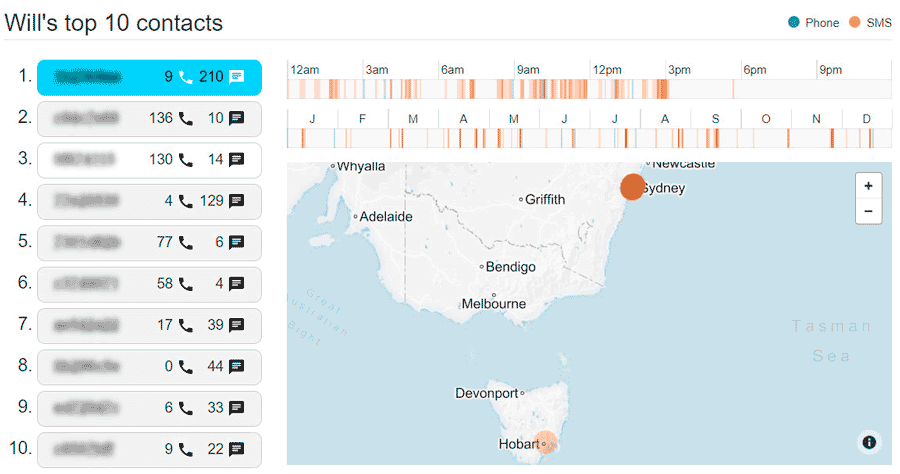Click Will's top 10 contacts heading
900x474 pixels.
tap(114, 23)
